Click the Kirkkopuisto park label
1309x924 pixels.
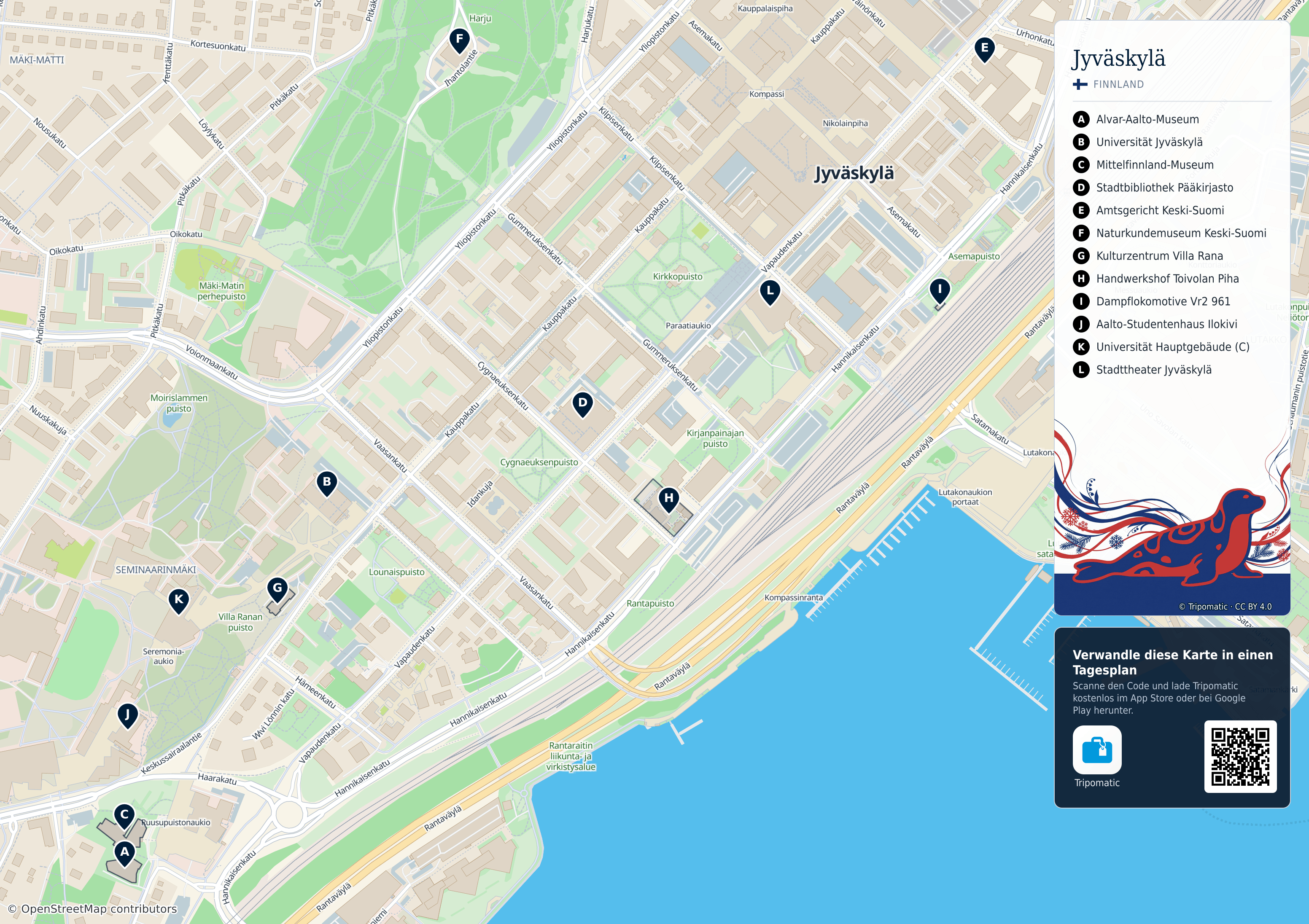pyautogui.click(x=678, y=277)
